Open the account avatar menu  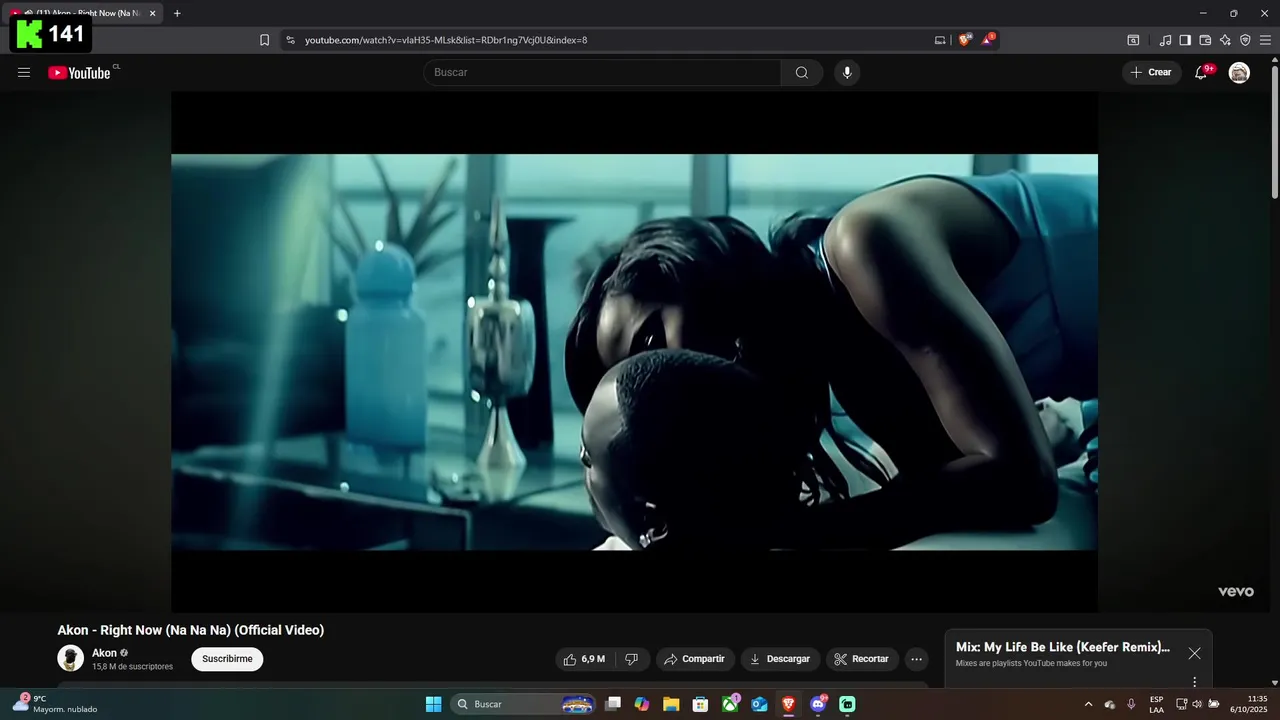tap(1239, 72)
